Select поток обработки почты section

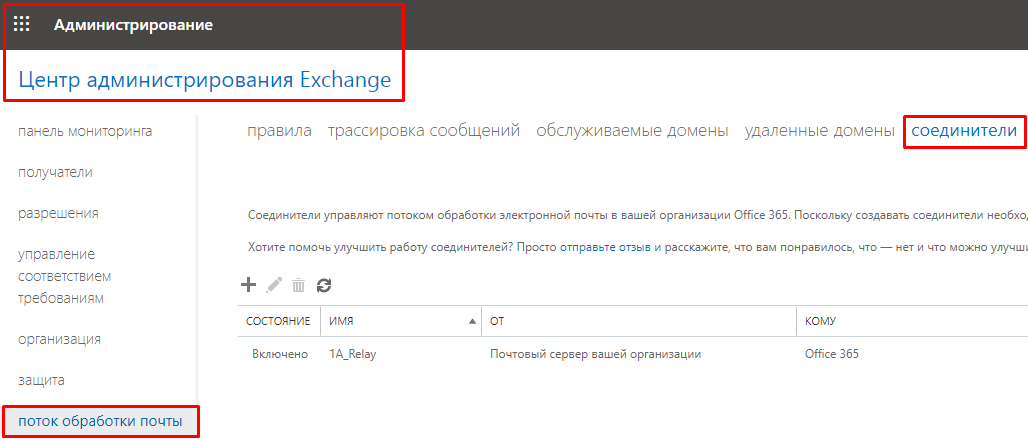coord(100,421)
